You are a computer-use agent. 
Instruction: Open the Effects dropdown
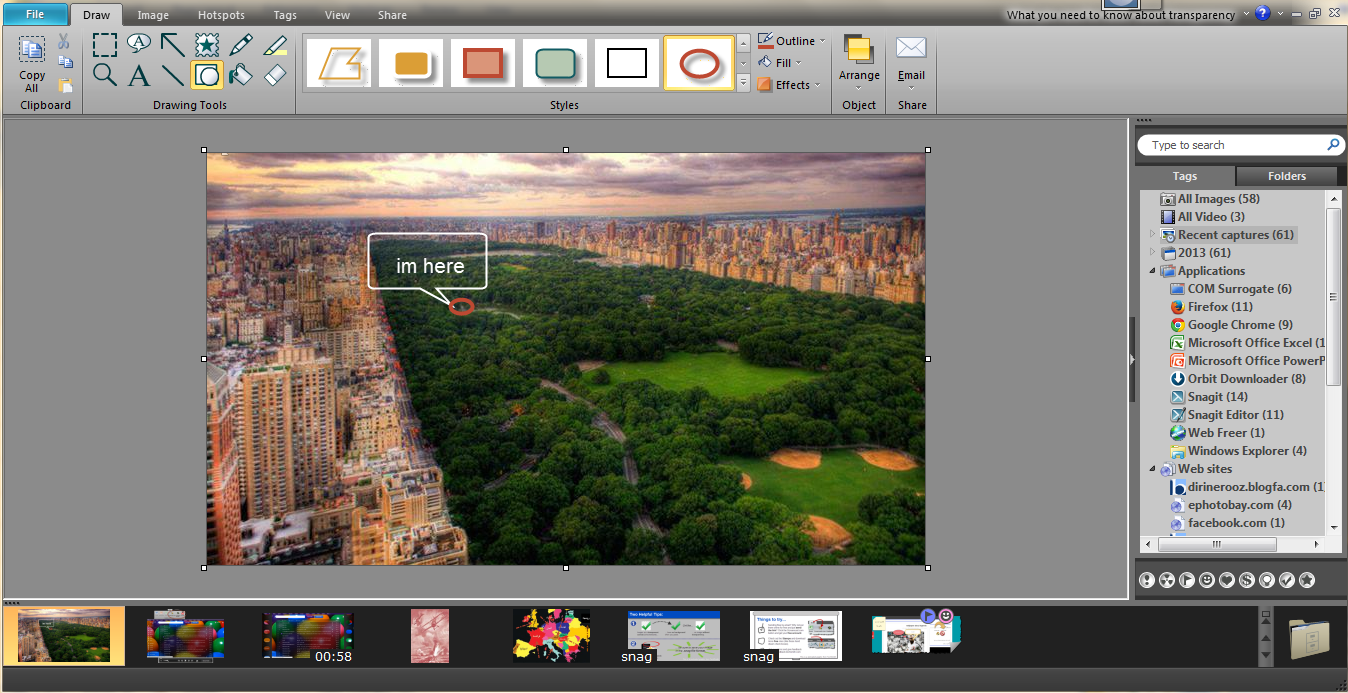point(792,85)
